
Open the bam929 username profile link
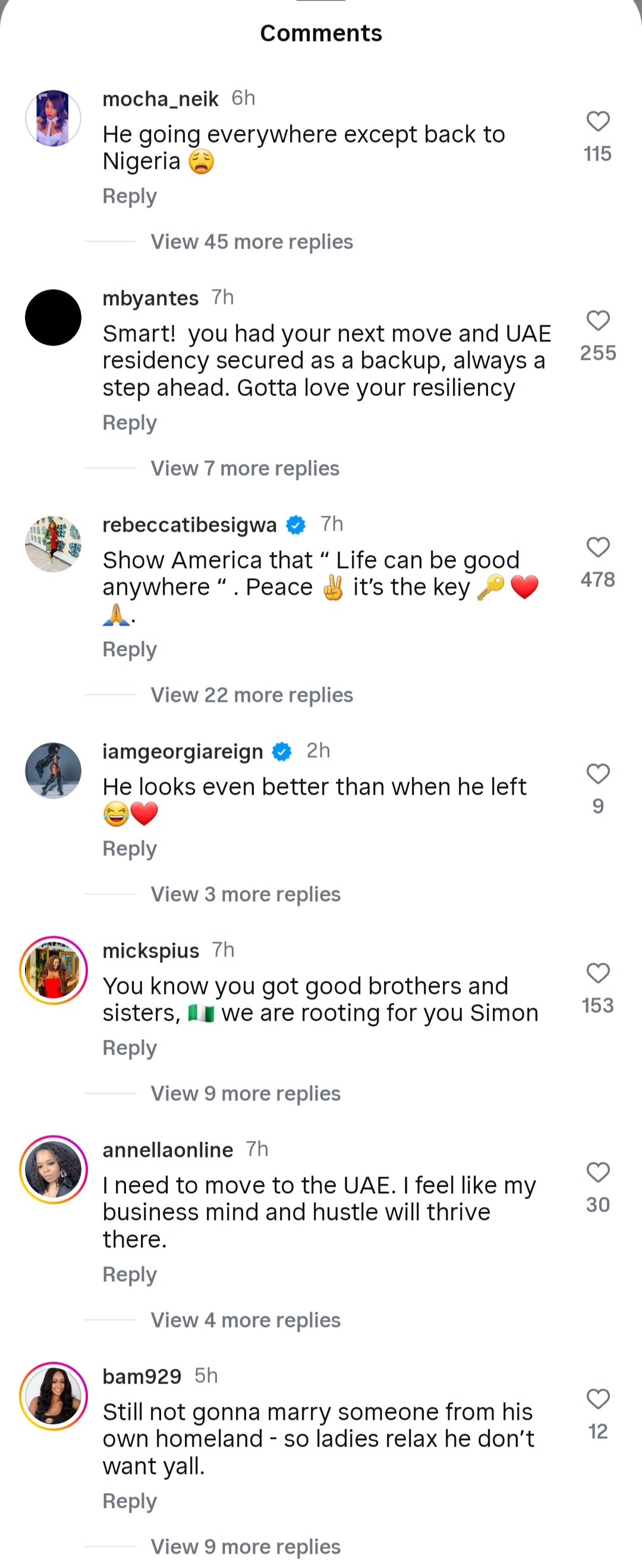[x=142, y=1376]
